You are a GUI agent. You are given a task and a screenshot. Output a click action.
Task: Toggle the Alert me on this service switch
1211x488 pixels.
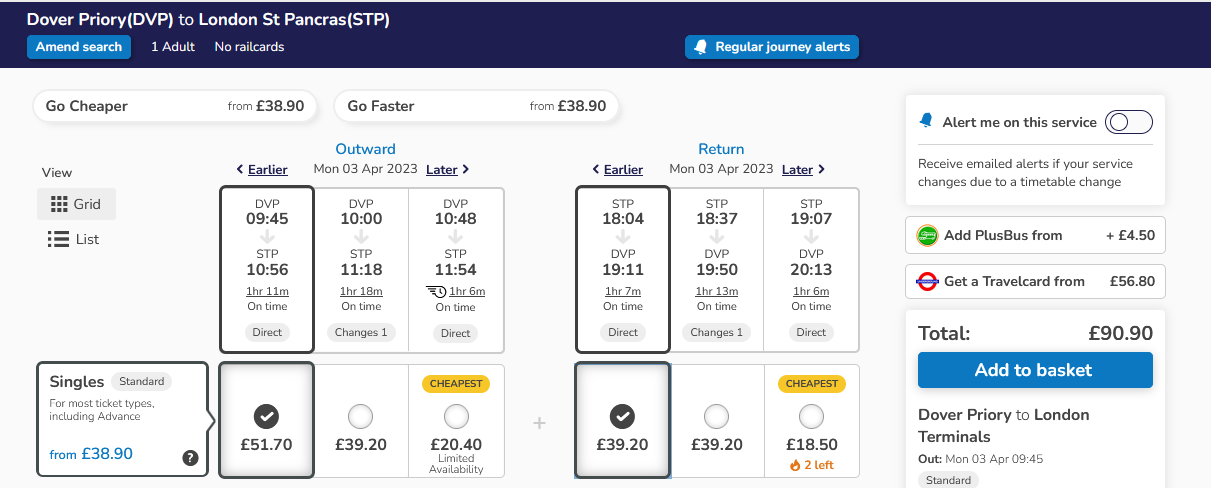(1128, 122)
